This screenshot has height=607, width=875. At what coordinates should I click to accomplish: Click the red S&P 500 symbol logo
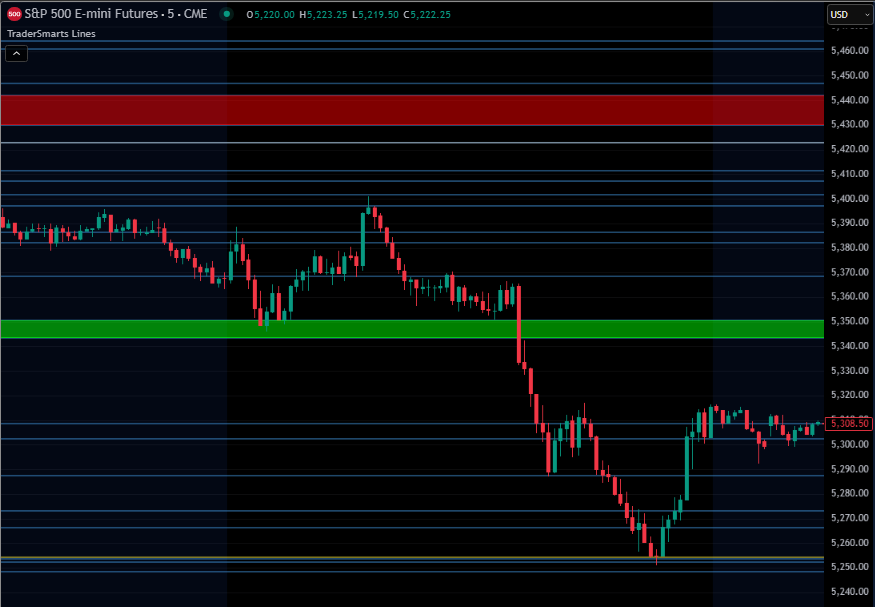(14, 15)
